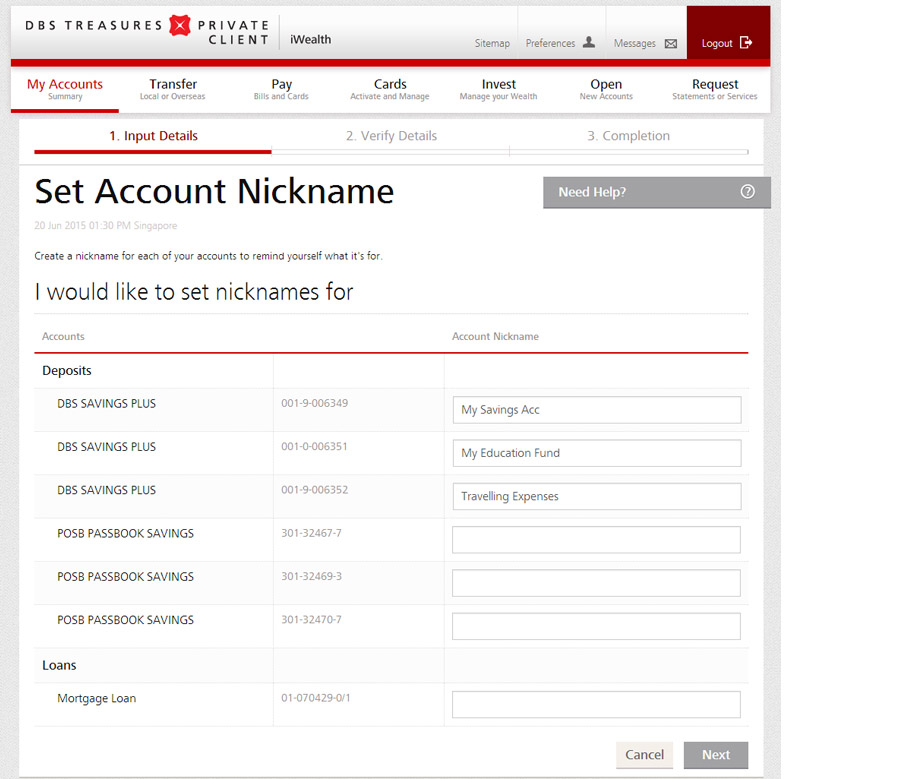Focus nickname field for account 301-32469-3
910x779 pixels.
596,583
